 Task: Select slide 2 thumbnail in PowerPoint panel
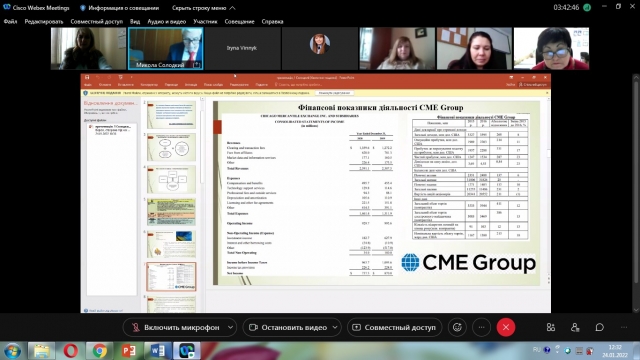tap(171, 115)
